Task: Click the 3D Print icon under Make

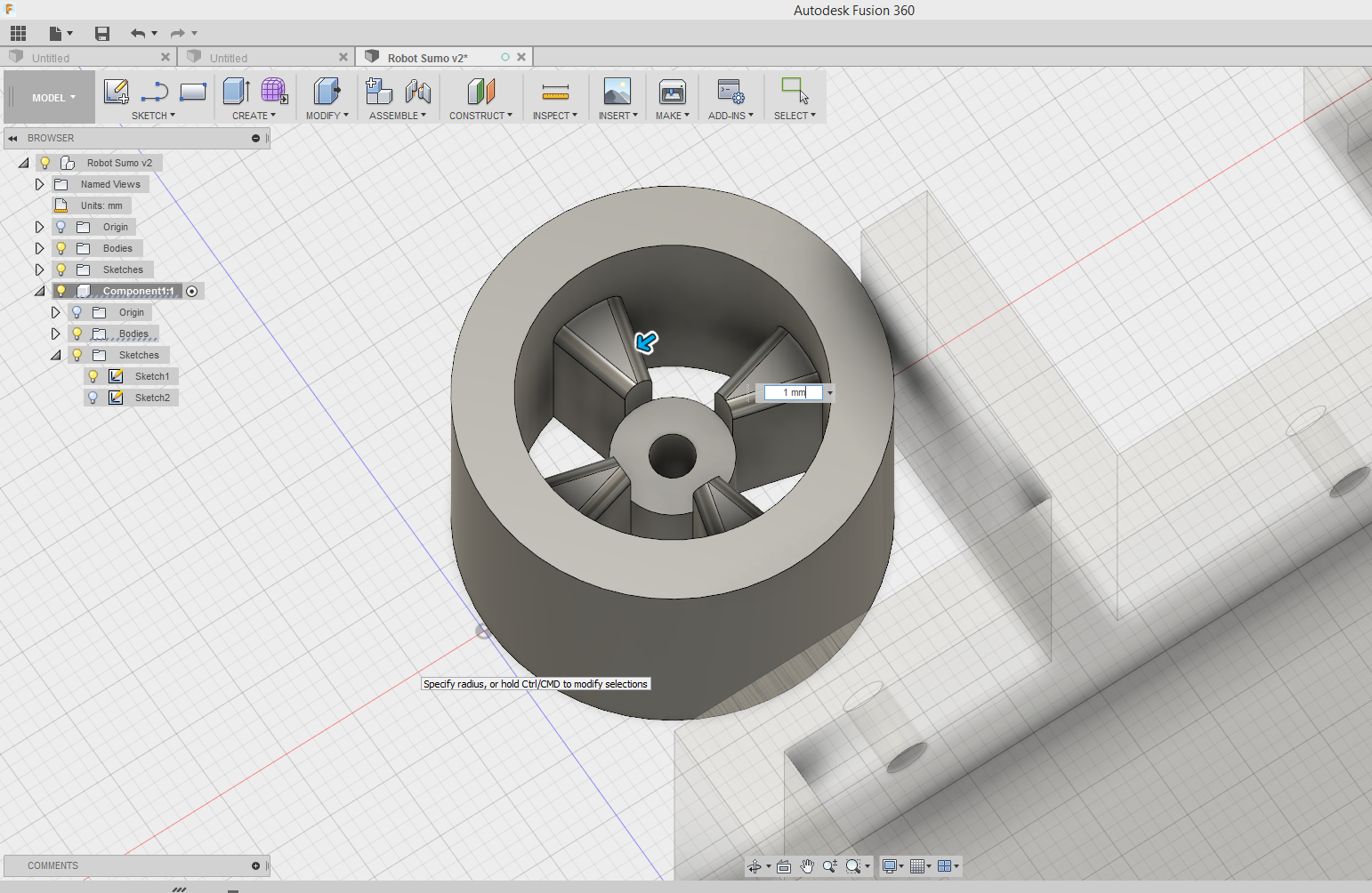Action: pyautogui.click(x=672, y=90)
